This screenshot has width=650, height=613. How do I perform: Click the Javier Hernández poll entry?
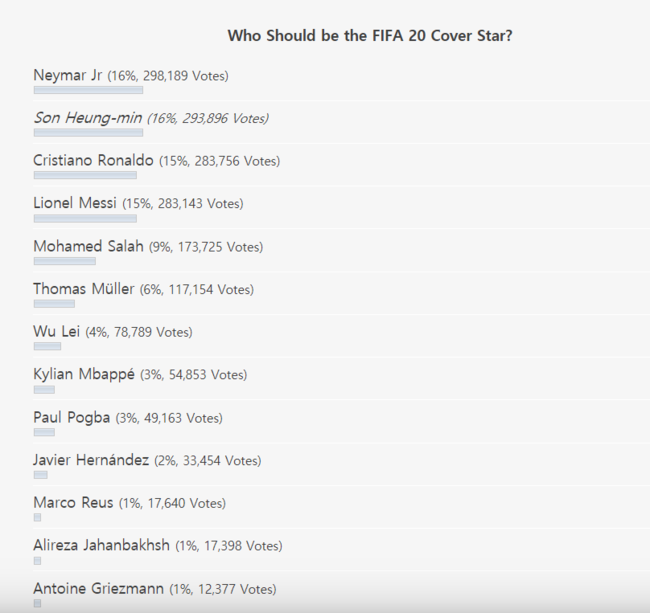[x=147, y=460]
